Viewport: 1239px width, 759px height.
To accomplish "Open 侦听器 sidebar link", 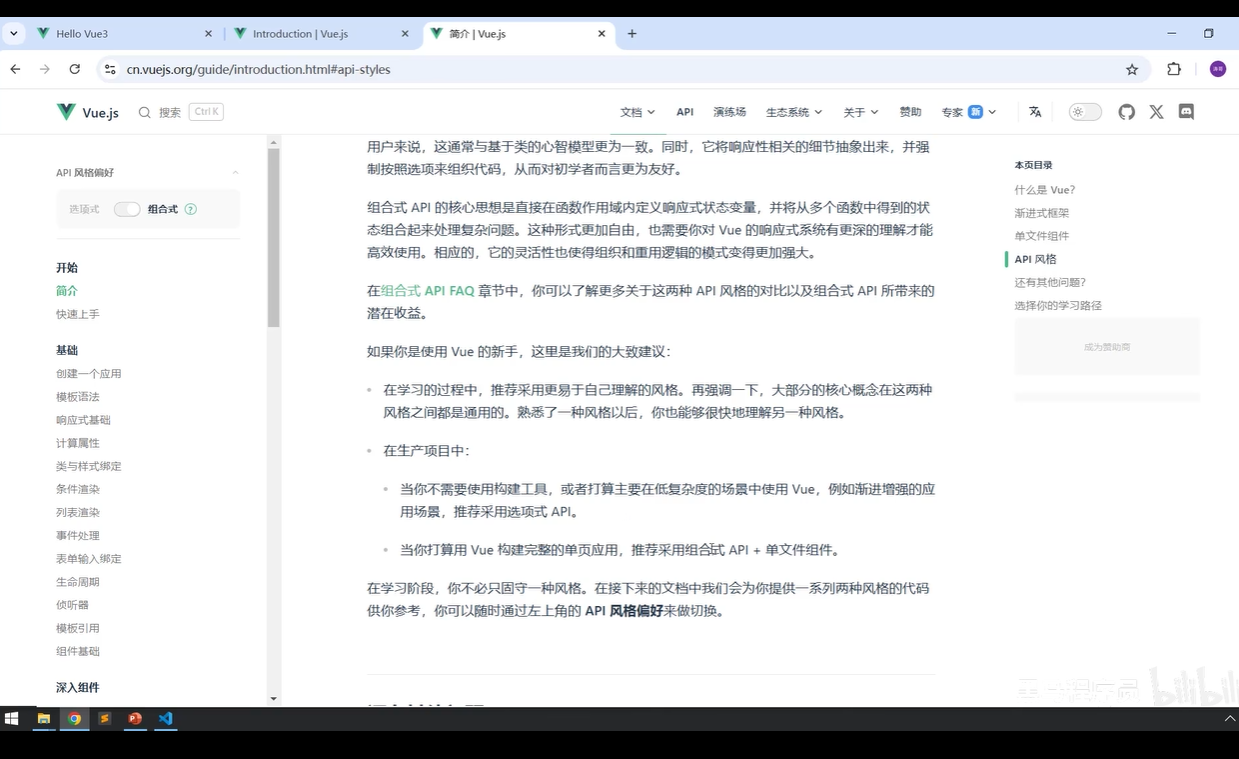I will pos(73,605).
